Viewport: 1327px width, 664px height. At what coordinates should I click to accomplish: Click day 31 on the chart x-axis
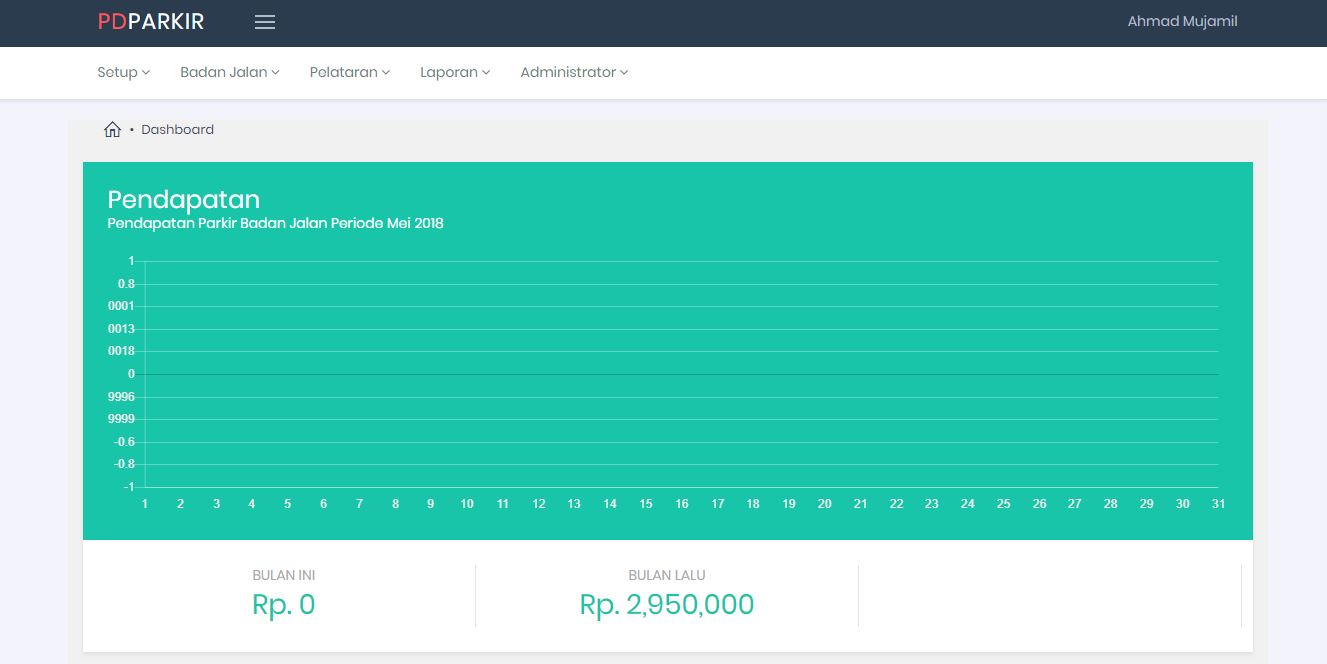[1218, 504]
